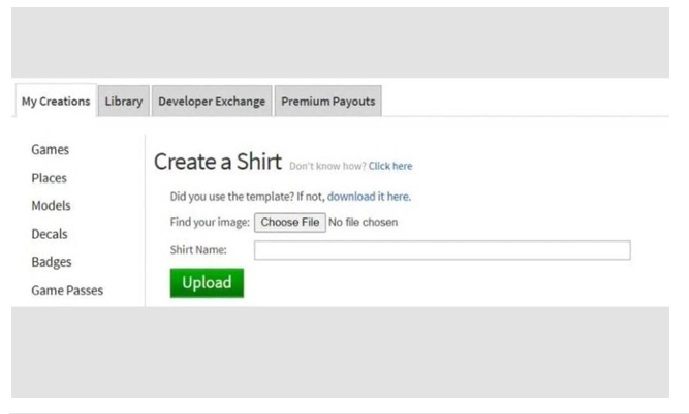The width and height of the screenshot is (689, 414).
Task: Select Badges from the sidebar
Action: point(51,262)
